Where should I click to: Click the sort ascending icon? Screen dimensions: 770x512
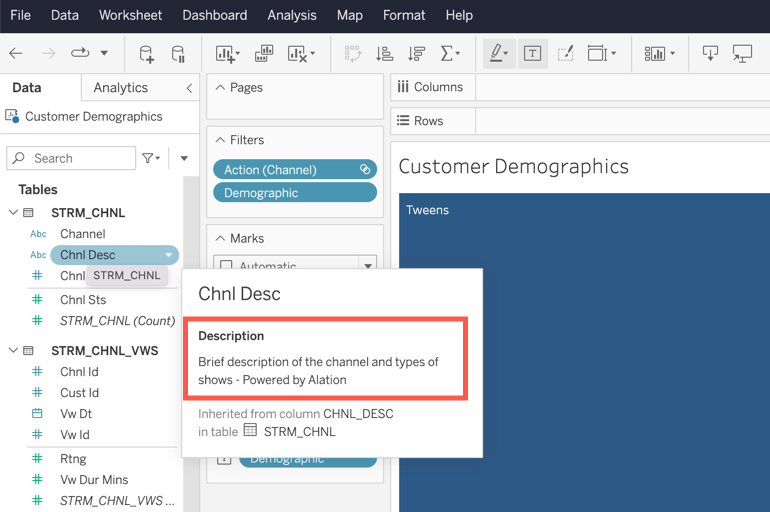384,54
